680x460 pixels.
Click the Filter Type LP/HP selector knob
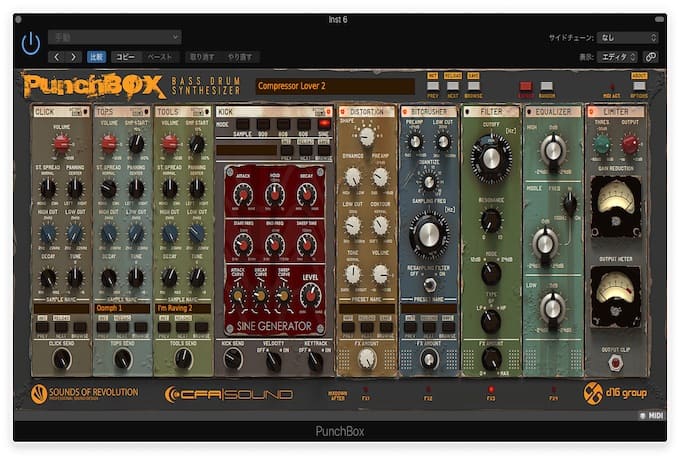pyautogui.click(x=491, y=321)
